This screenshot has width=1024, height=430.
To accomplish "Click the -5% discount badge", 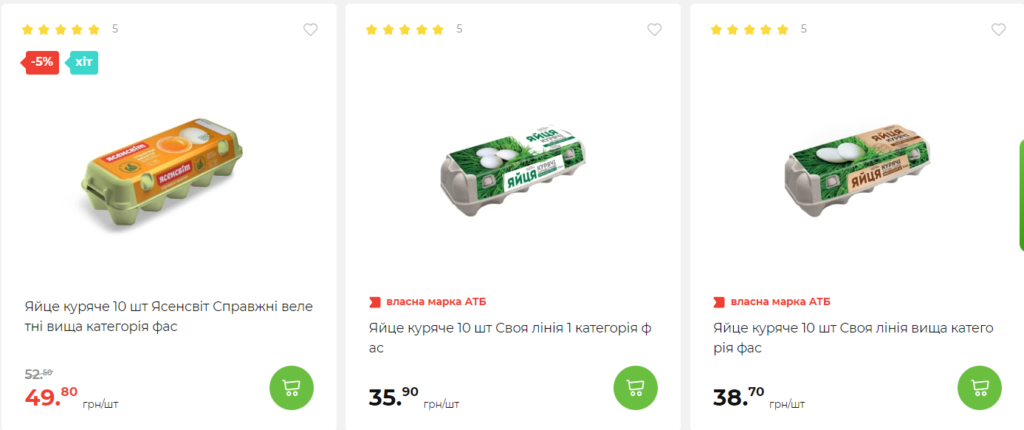I will click(40, 63).
